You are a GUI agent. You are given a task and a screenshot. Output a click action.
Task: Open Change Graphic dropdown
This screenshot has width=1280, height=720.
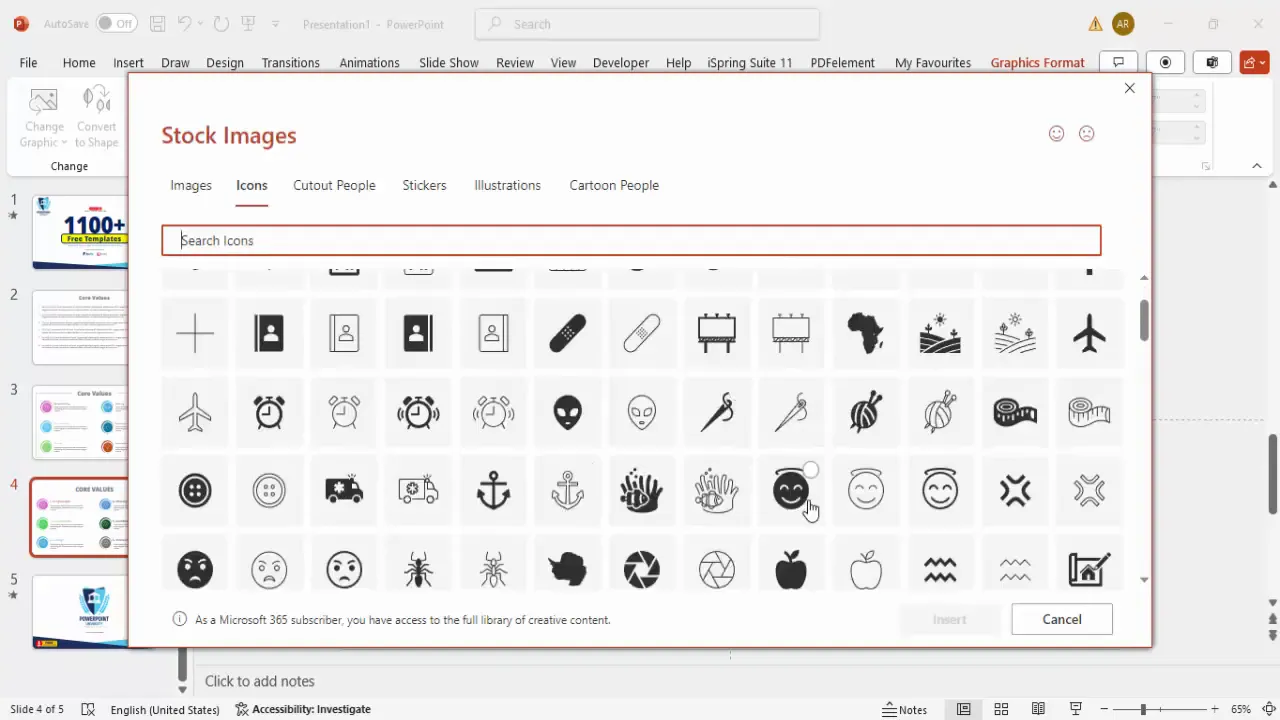tap(44, 118)
